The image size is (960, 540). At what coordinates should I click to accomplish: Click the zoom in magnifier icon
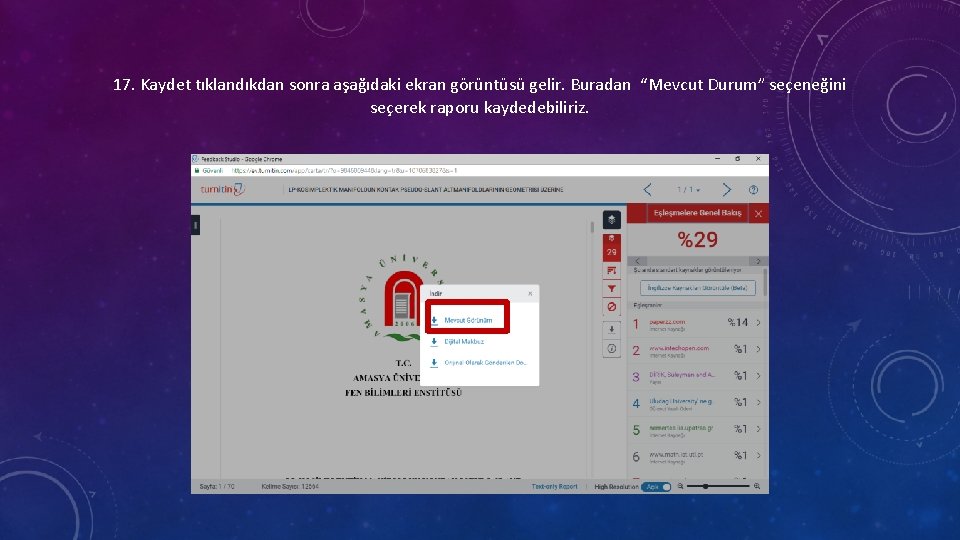click(x=757, y=487)
